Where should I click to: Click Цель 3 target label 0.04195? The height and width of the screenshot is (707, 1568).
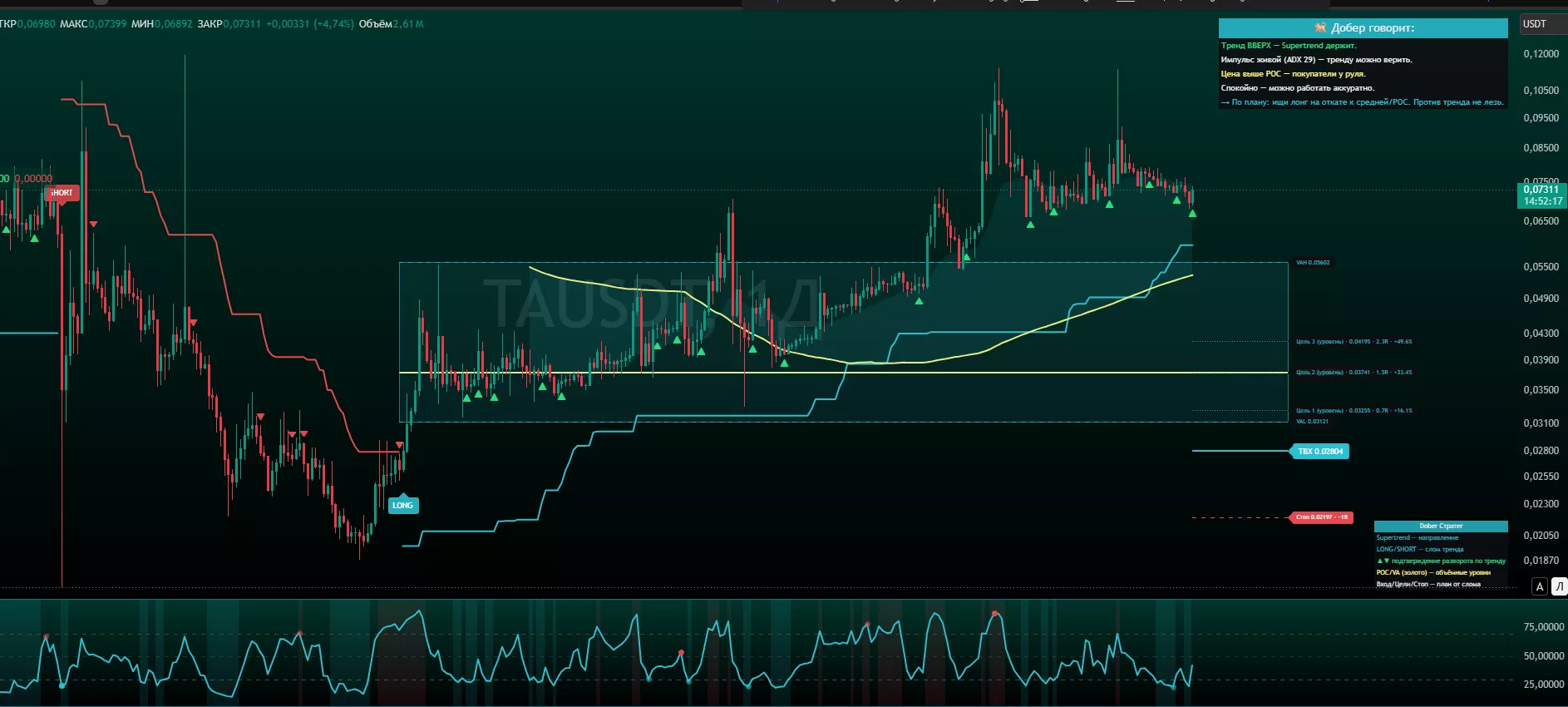pos(1354,342)
